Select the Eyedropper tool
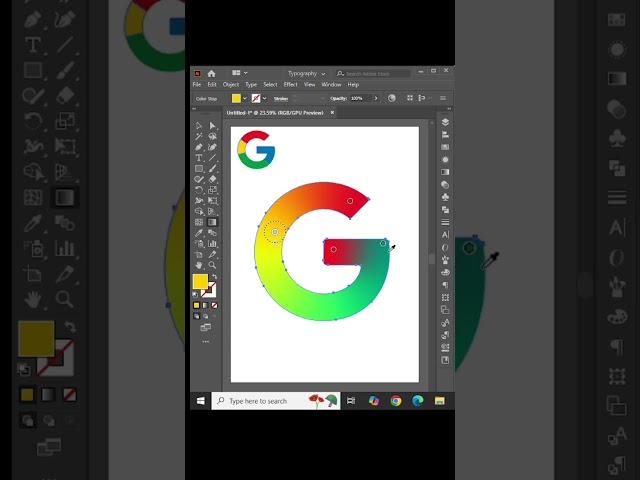The width and height of the screenshot is (640, 480). click(x=199, y=233)
